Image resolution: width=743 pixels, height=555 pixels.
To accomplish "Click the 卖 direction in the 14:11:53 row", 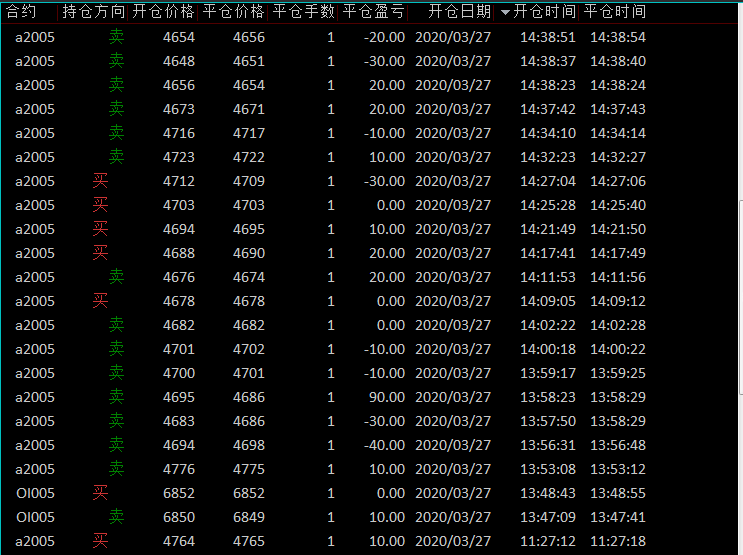I will tap(116, 277).
